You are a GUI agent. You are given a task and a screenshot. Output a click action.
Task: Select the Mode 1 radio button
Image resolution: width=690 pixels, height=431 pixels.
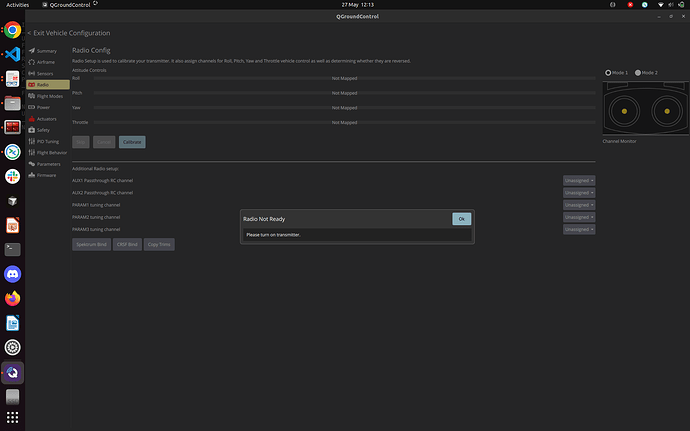point(617,73)
